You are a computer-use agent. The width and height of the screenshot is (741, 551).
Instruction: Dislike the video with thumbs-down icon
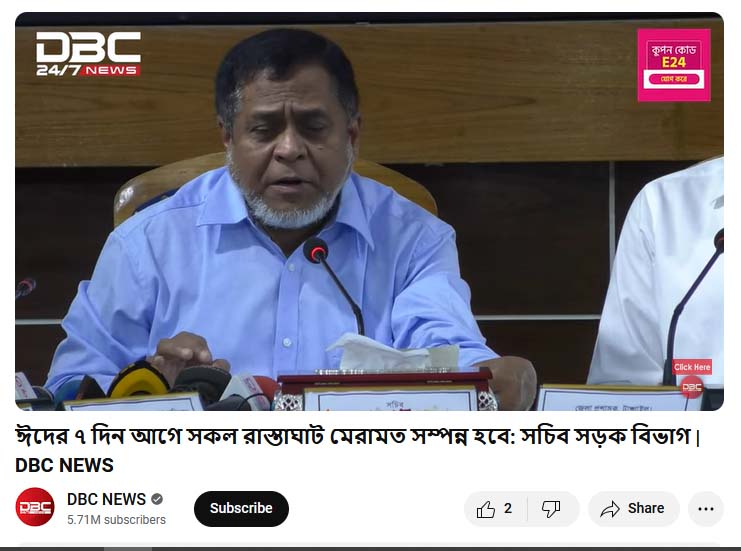551,509
